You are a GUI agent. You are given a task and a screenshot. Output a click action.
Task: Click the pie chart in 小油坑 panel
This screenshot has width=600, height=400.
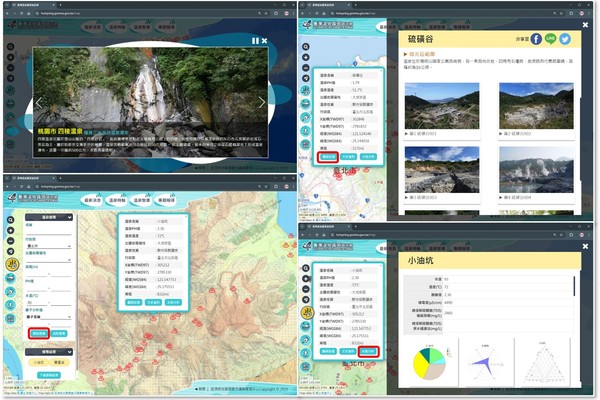tap(429, 363)
